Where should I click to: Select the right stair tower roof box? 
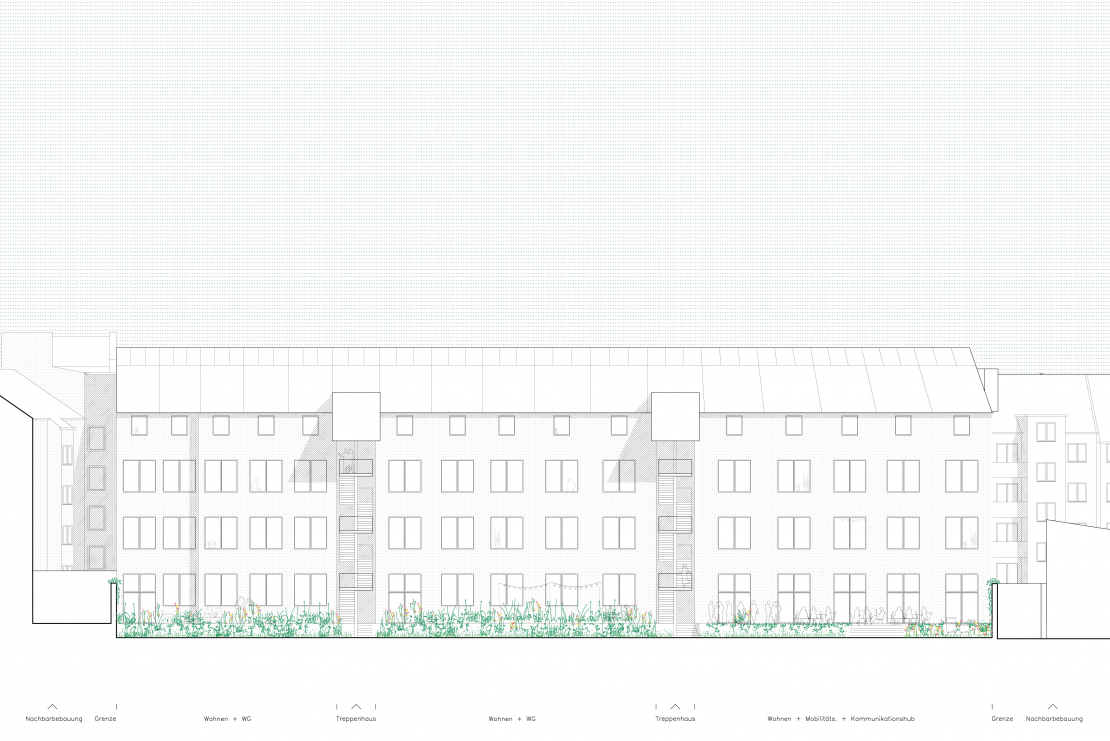coord(674,415)
